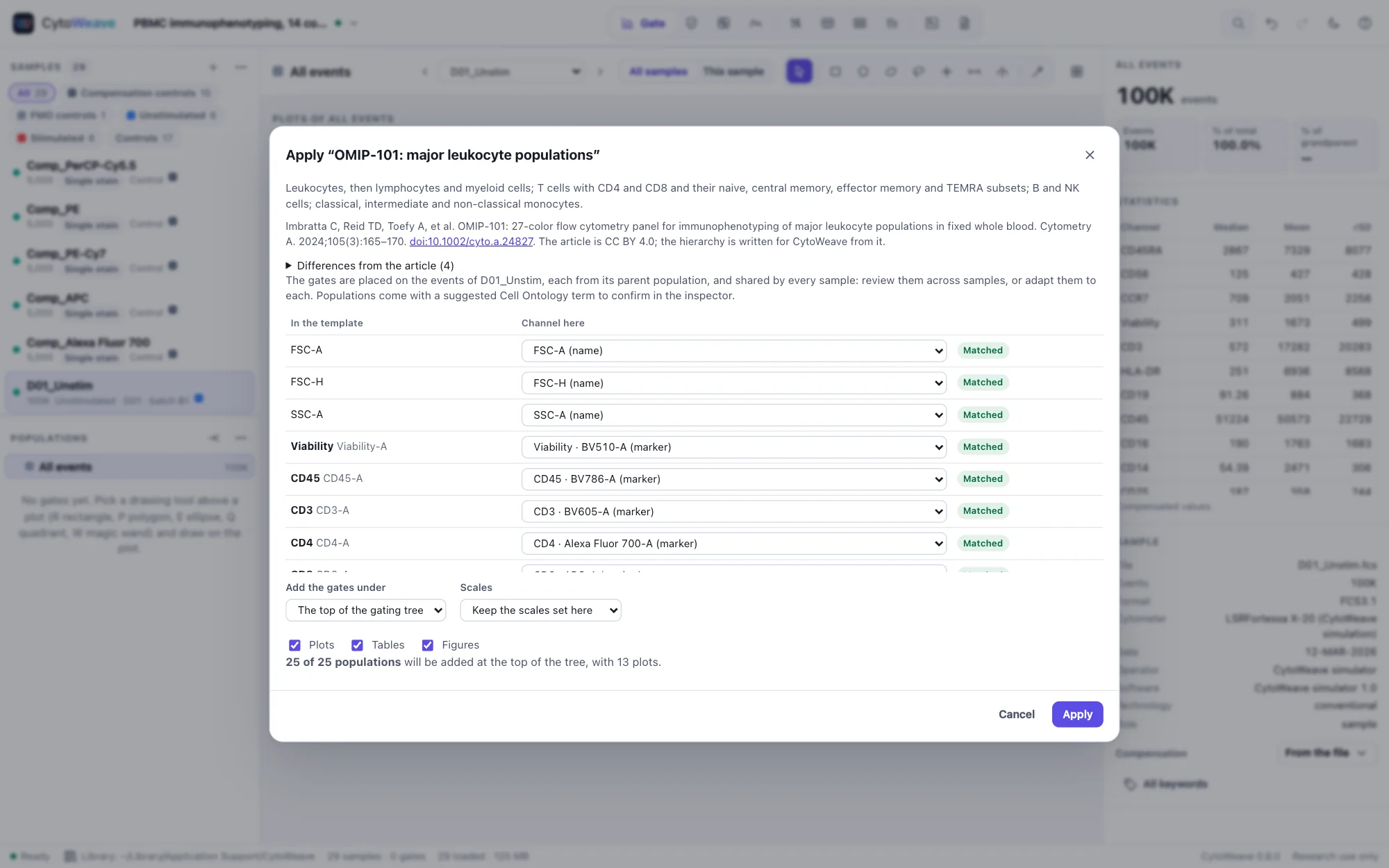Open 'The top of the gating tree' dropdown

[x=365, y=610]
